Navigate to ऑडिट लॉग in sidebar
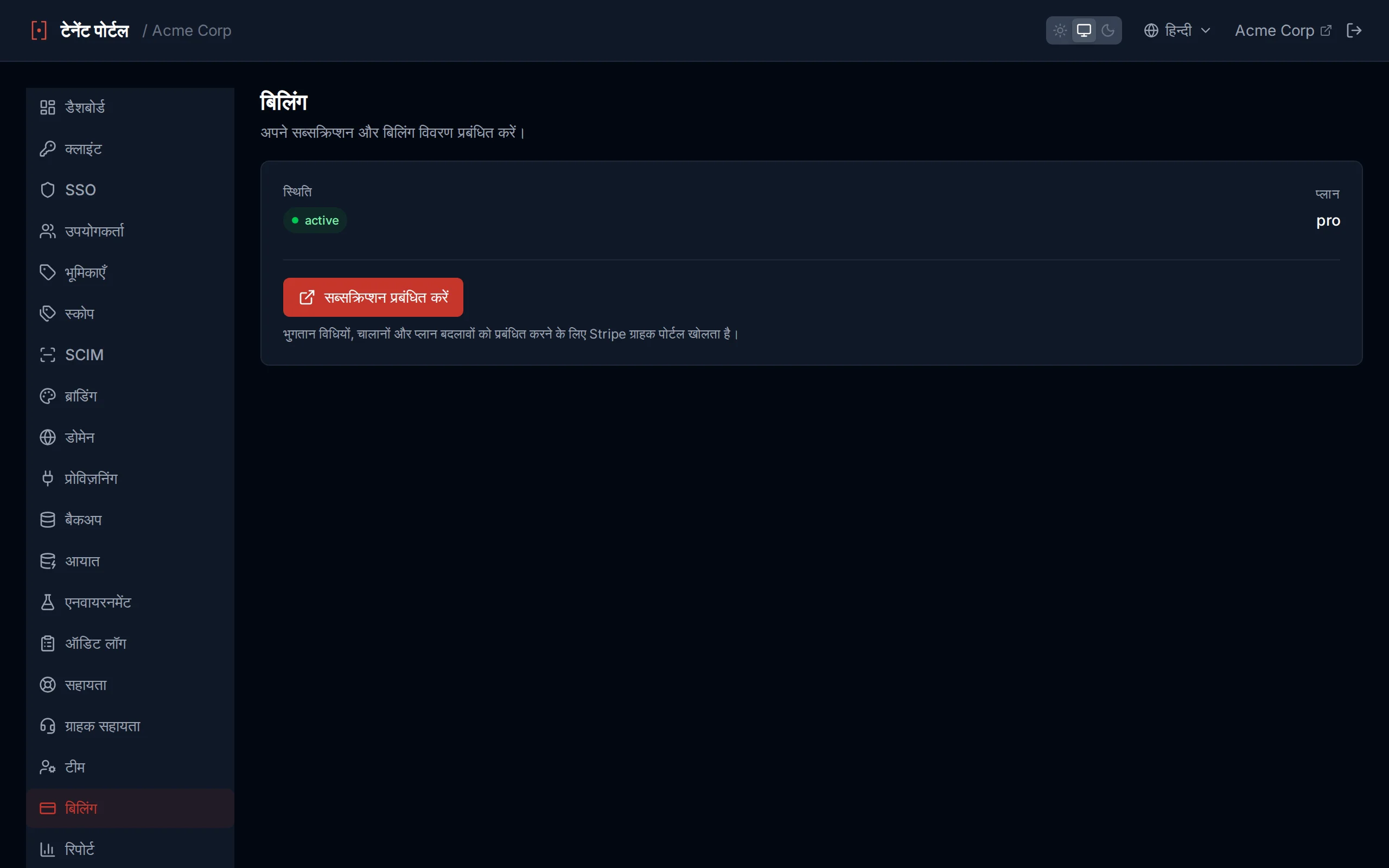Image resolution: width=1389 pixels, height=868 pixels. [130, 643]
